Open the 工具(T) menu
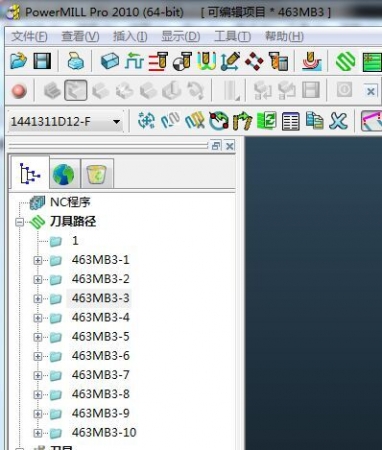The width and height of the screenshot is (382, 450). click(232, 36)
